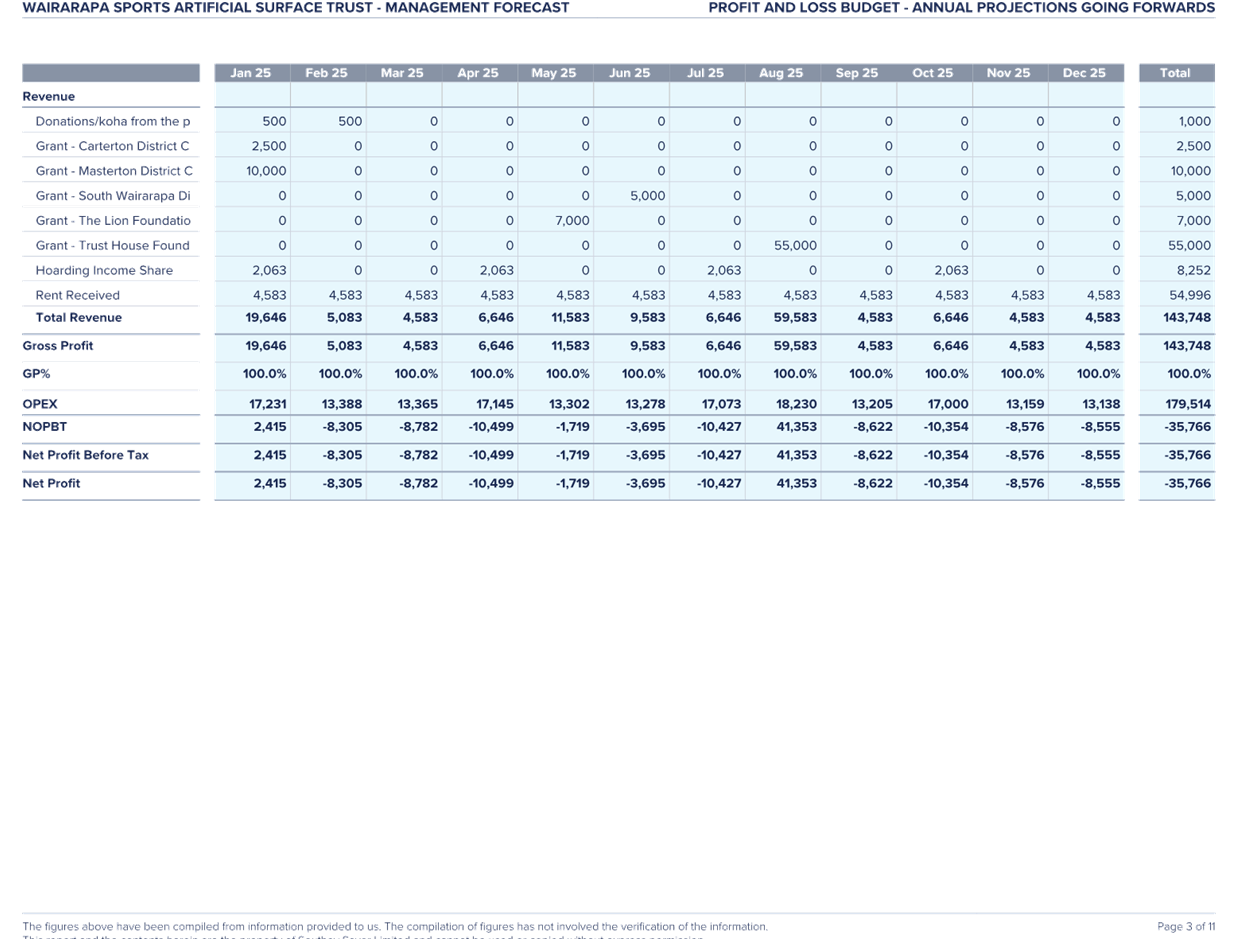Select the Rent Received row label

point(77,294)
